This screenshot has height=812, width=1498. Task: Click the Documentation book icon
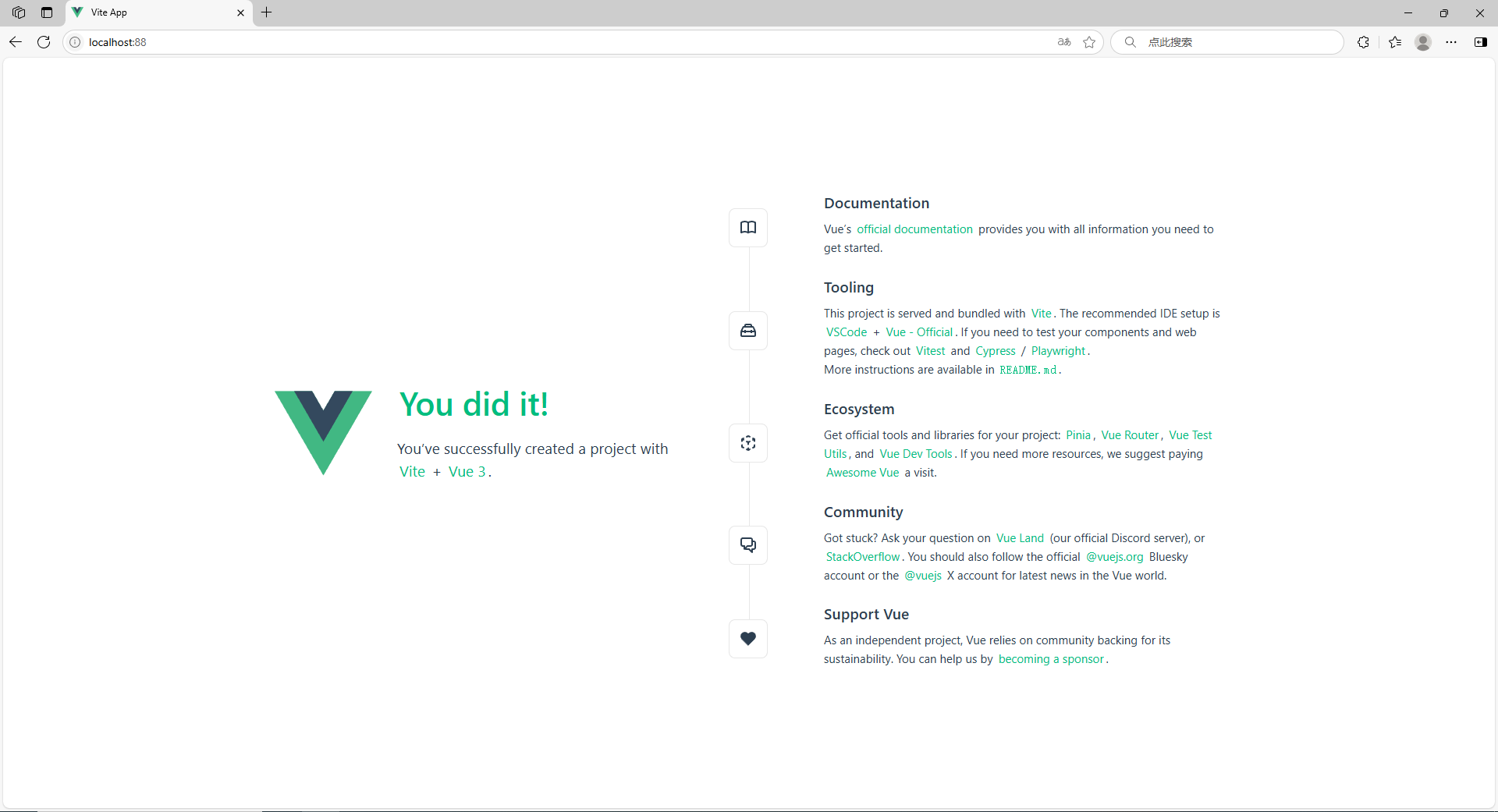tap(748, 228)
